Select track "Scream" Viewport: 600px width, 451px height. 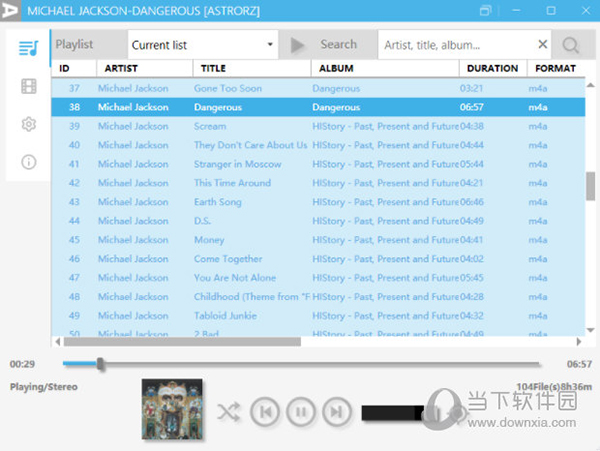pyautogui.click(x=210, y=126)
